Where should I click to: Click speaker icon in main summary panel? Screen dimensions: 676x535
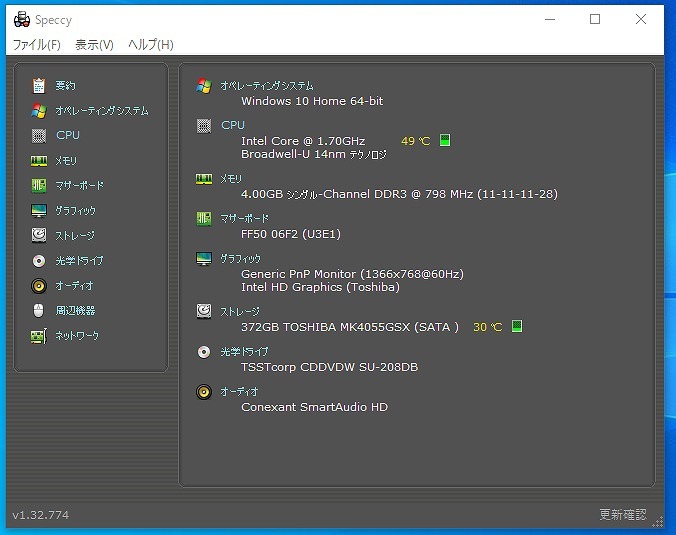(204, 392)
